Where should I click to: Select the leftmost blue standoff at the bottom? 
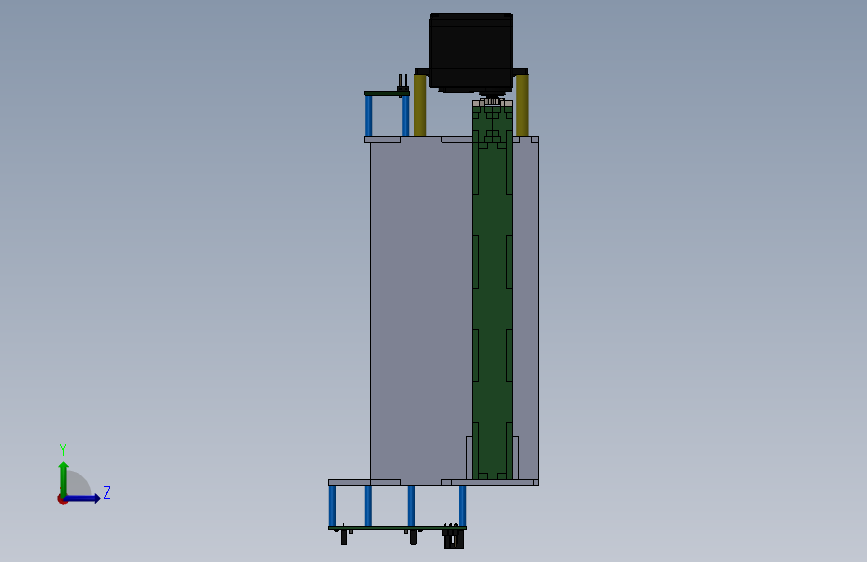[332, 506]
